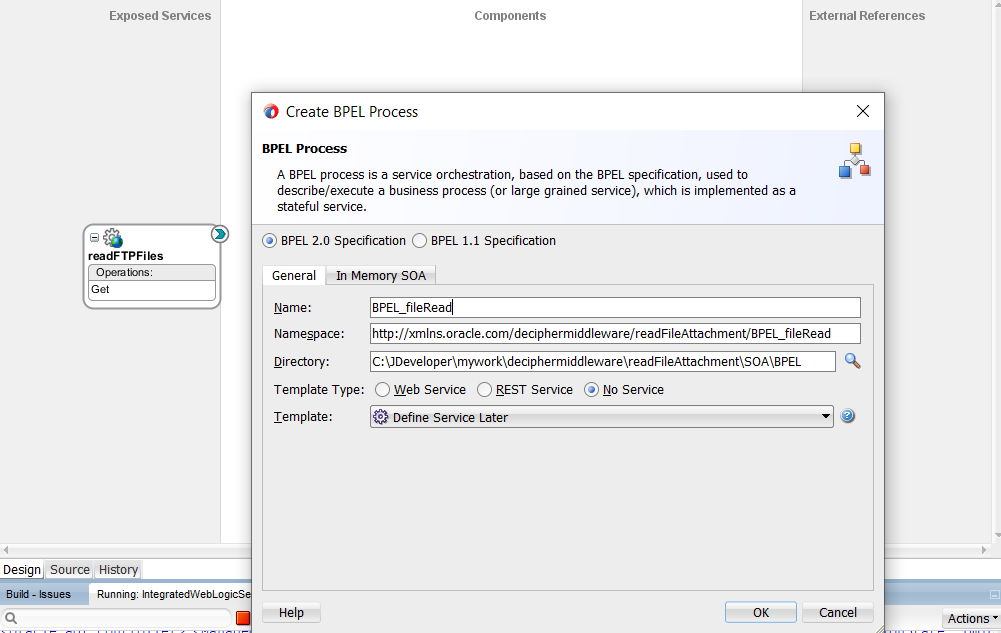Collapse the readFTPFiles service box

coord(95,238)
